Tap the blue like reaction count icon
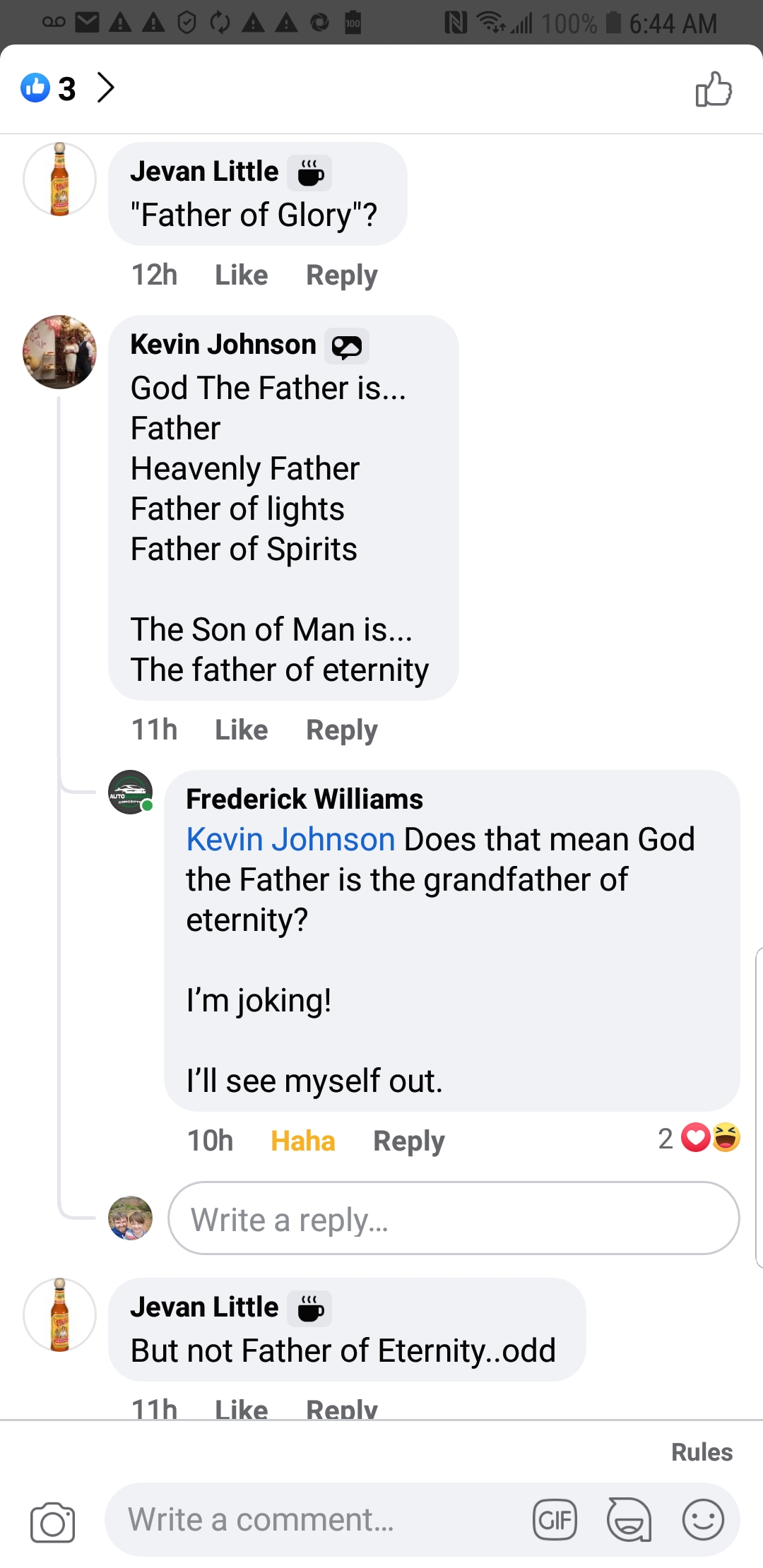The height and width of the screenshot is (1568, 763). coord(35,88)
